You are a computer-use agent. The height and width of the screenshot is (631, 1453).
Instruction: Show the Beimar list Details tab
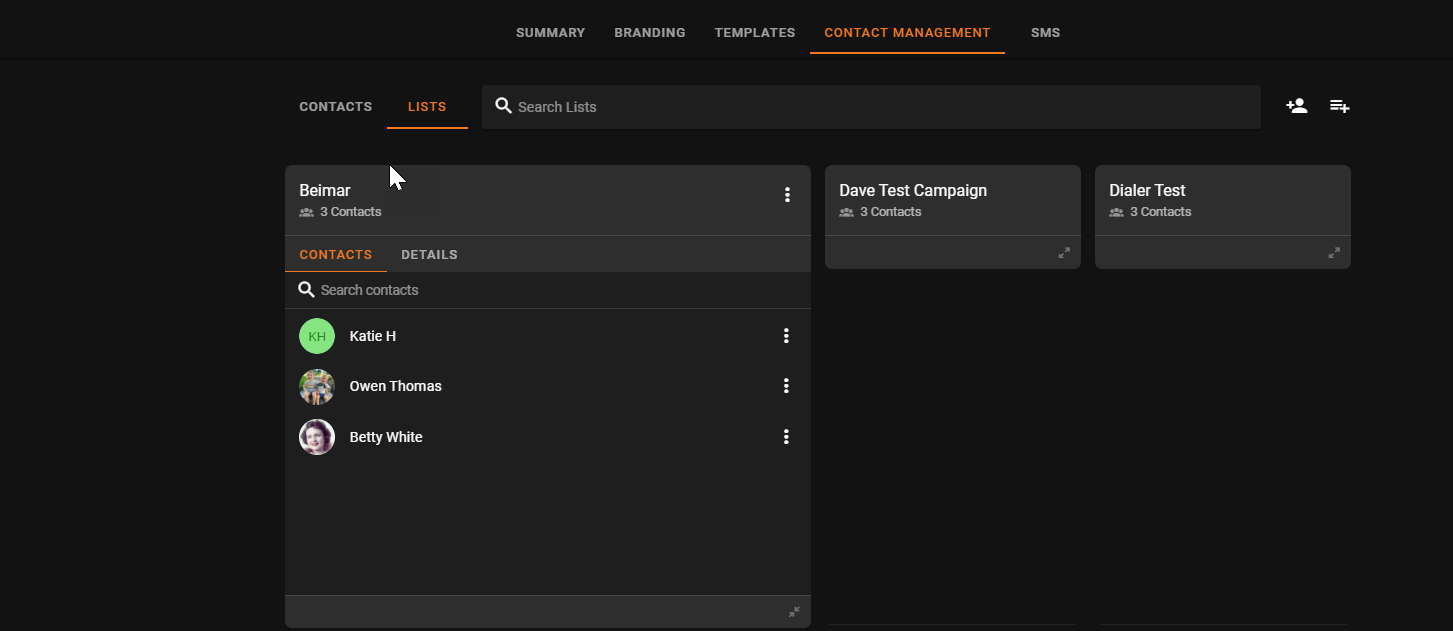click(x=429, y=255)
